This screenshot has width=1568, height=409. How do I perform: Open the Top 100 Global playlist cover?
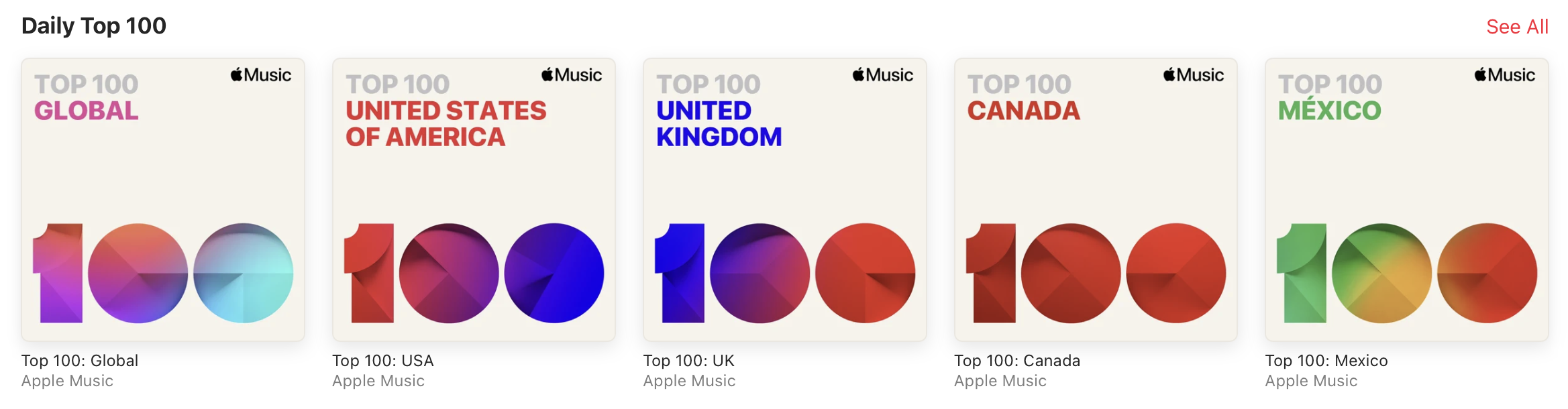pos(163,200)
